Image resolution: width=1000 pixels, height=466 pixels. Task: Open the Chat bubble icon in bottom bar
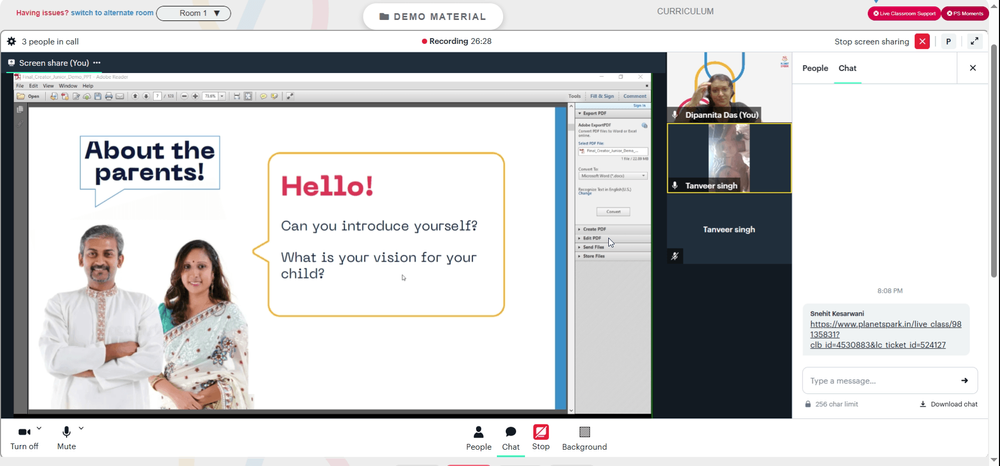[x=510, y=432]
